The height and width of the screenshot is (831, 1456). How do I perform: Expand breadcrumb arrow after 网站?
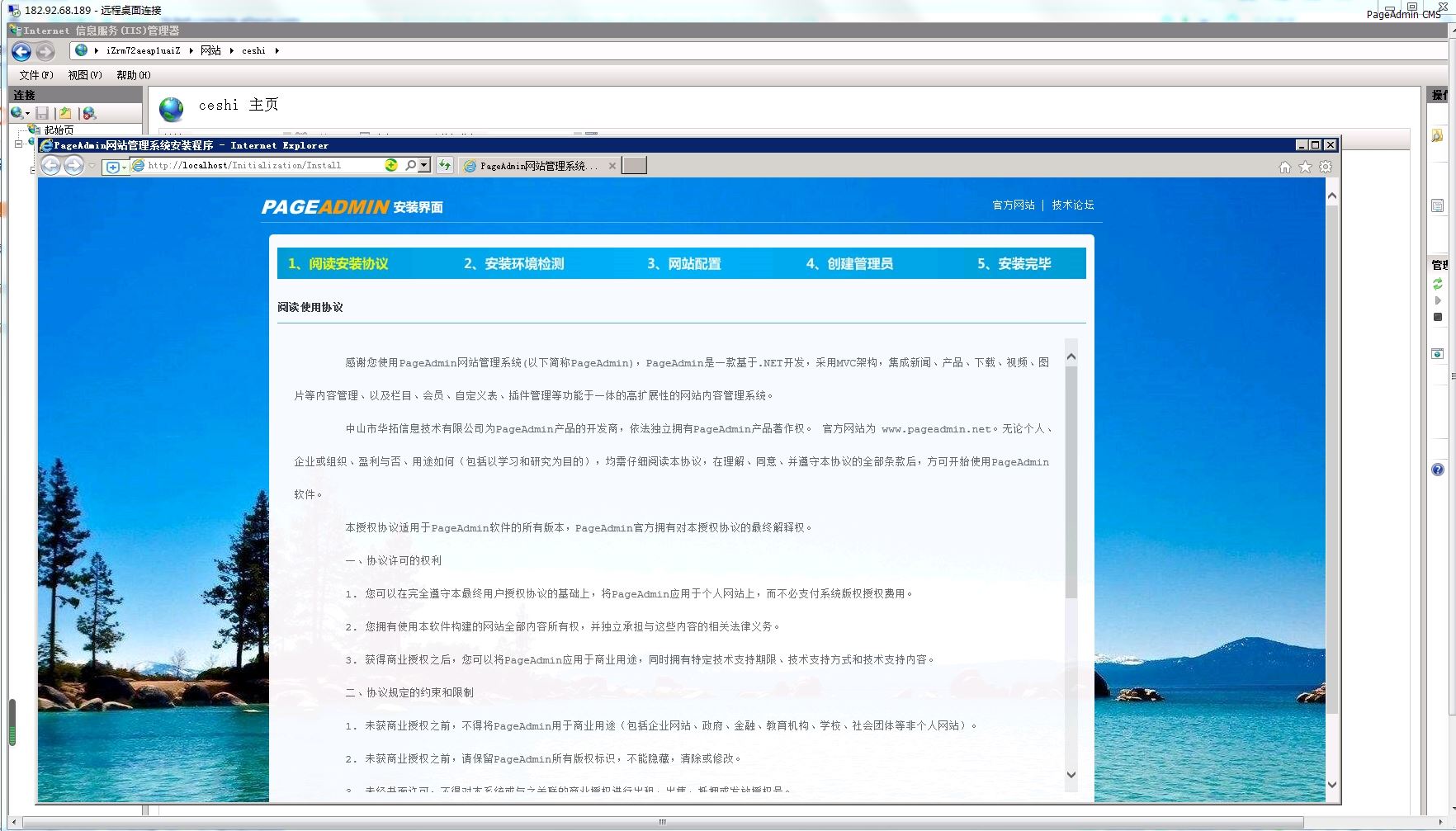coord(231,51)
